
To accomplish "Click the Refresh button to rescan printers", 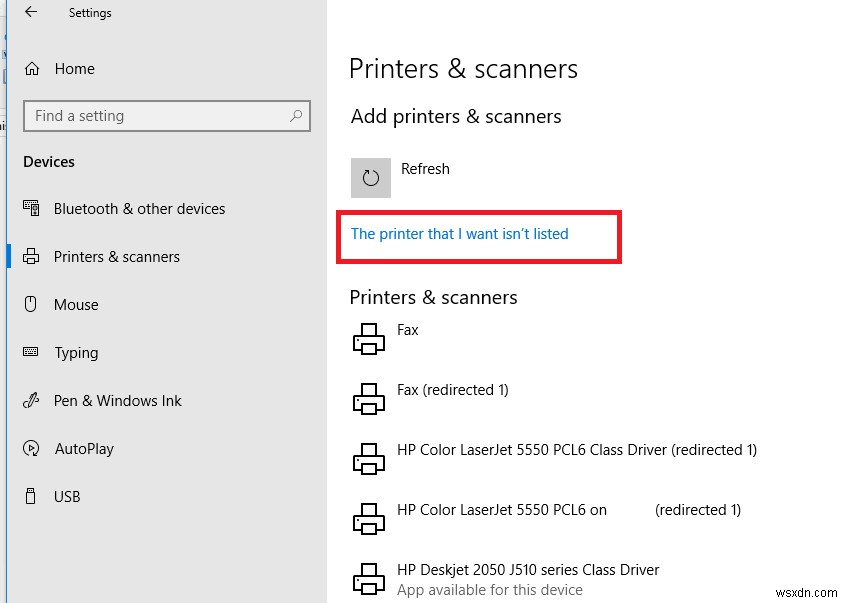I will (425, 169).
